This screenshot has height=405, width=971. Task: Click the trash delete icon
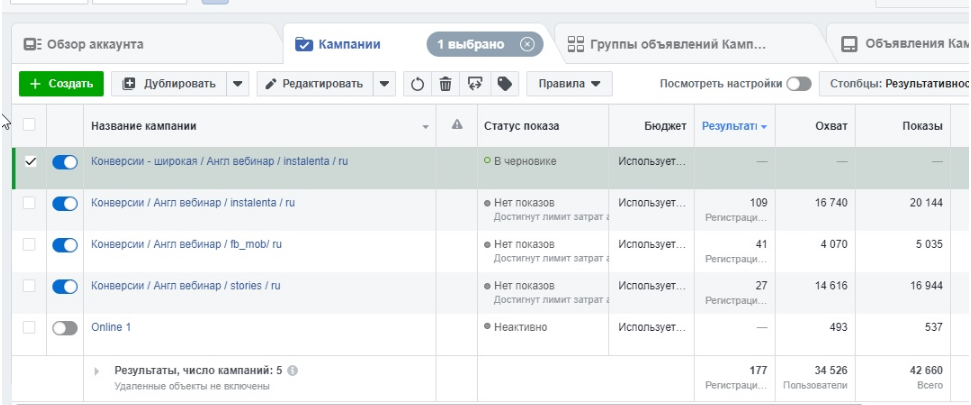click(445, 84)
